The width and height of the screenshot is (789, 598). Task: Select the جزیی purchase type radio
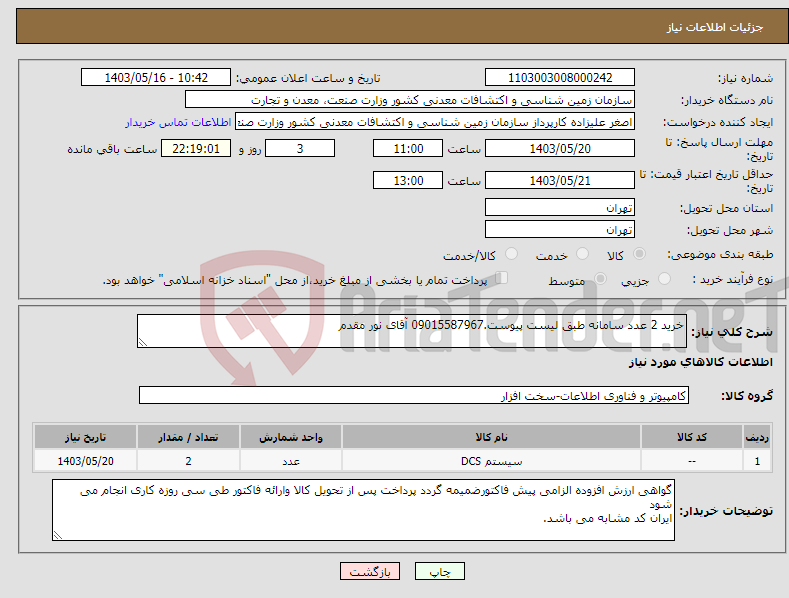coord(664,278)
